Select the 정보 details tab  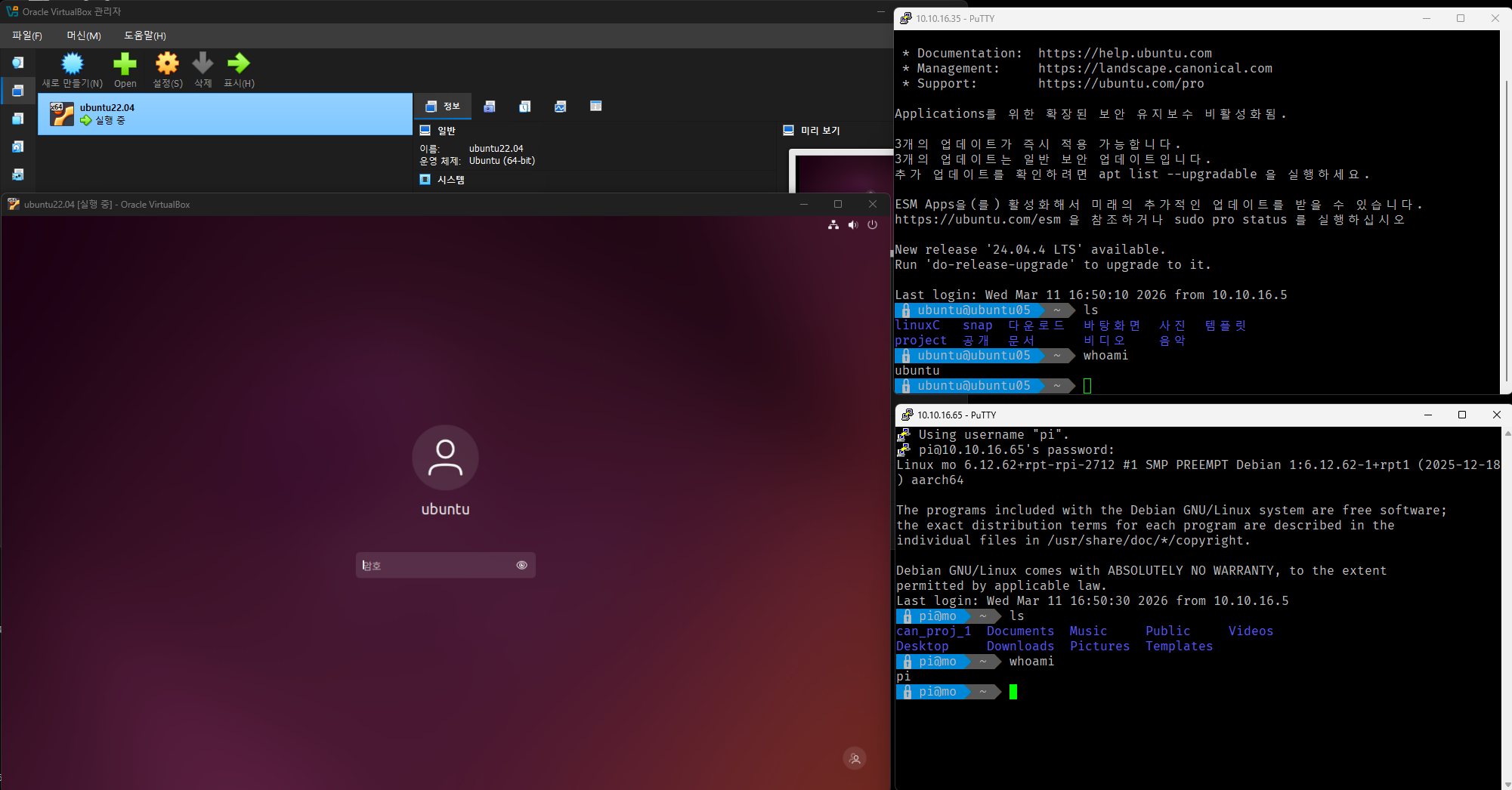tap(443, 106)
